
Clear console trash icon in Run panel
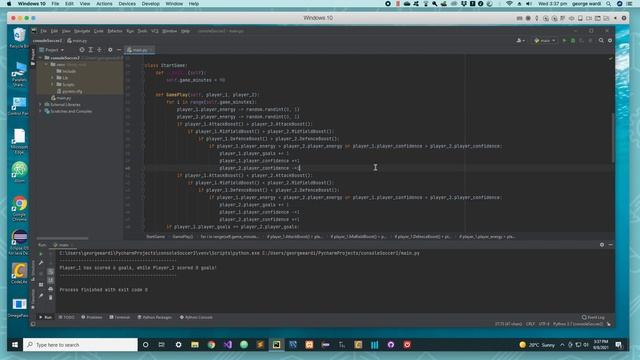coord(51,298)
